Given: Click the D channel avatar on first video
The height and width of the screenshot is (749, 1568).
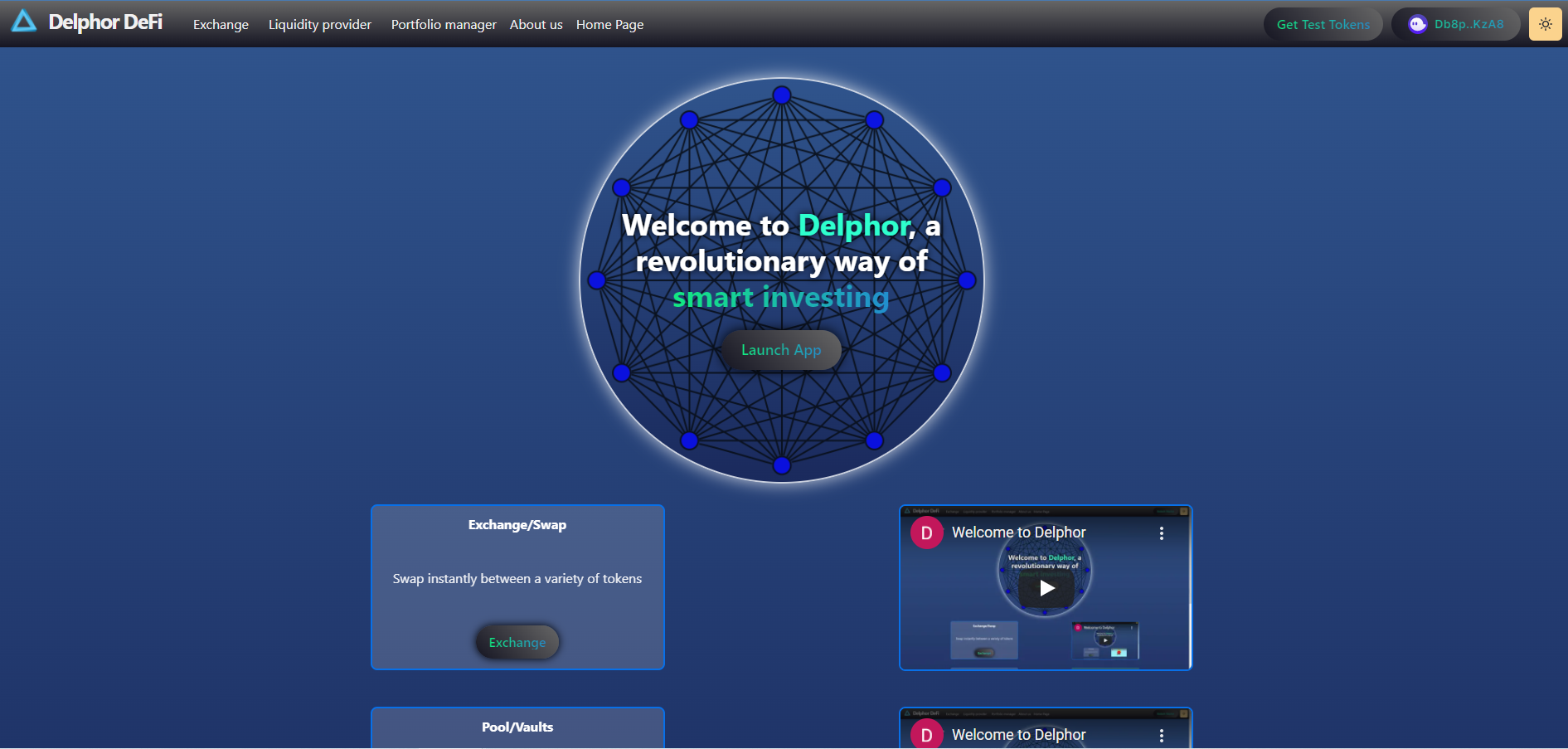Looking at the screenshot, I should pos(927,533).
